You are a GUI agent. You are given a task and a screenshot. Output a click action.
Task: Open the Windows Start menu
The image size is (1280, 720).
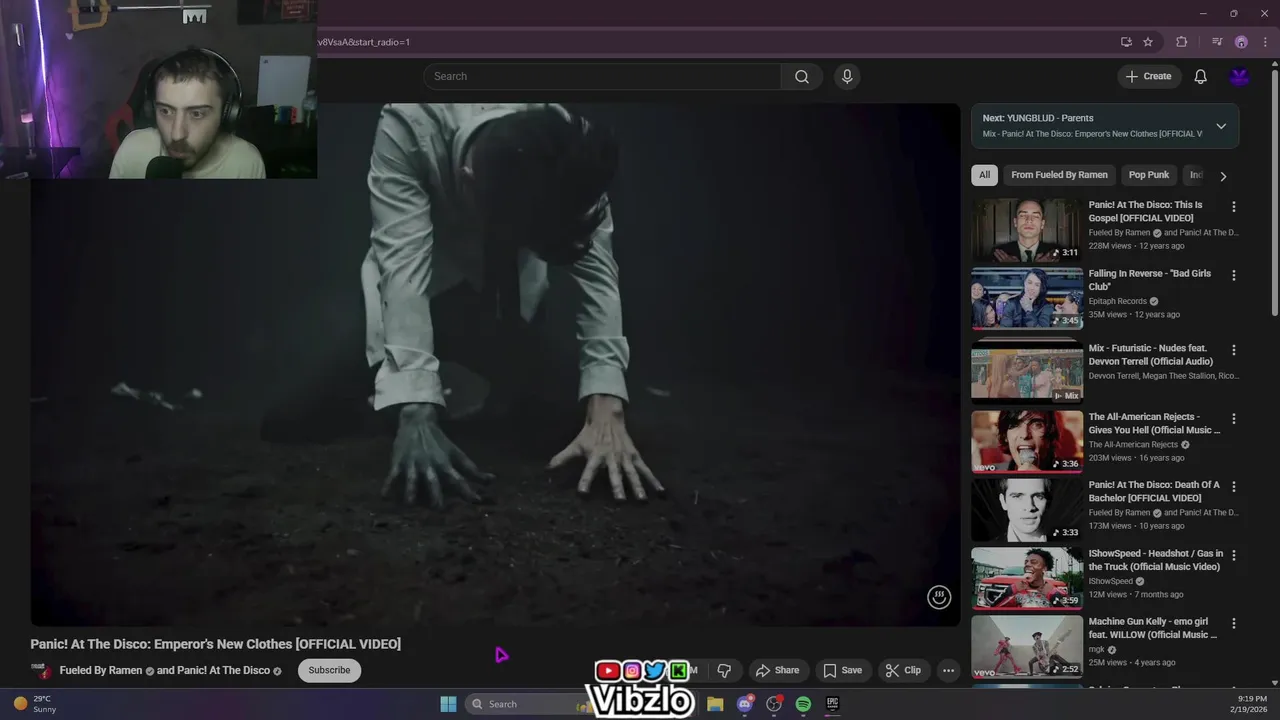tap(448, 704)
